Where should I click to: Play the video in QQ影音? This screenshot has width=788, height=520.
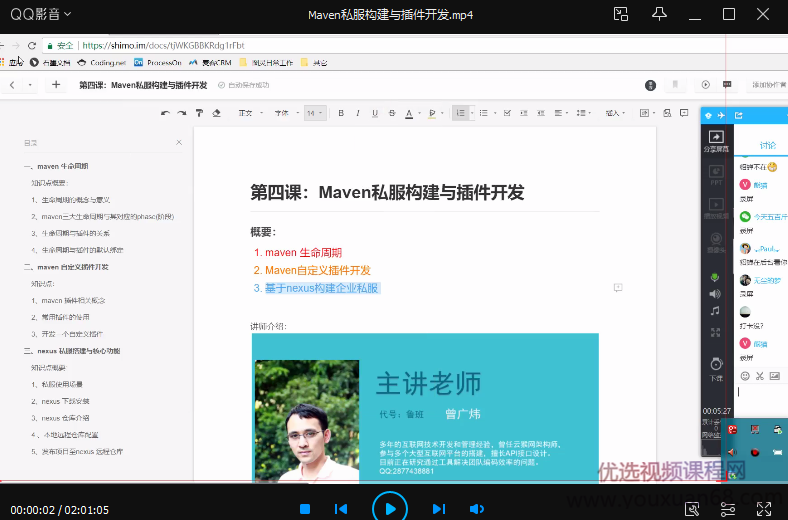[x=390, y=508]
